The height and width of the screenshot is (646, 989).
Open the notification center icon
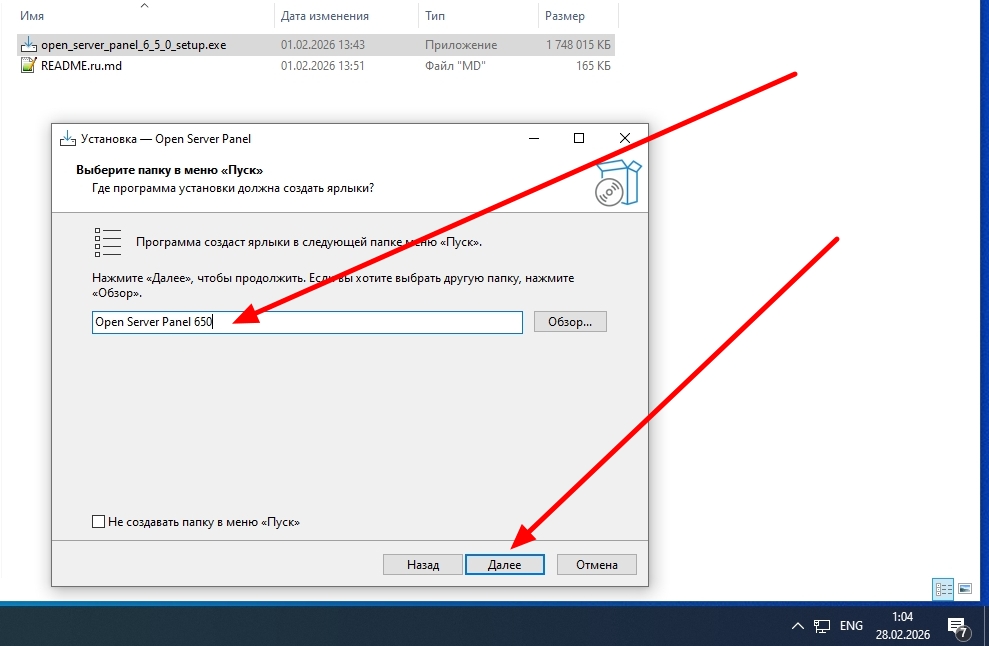click(x=958, y=627)
